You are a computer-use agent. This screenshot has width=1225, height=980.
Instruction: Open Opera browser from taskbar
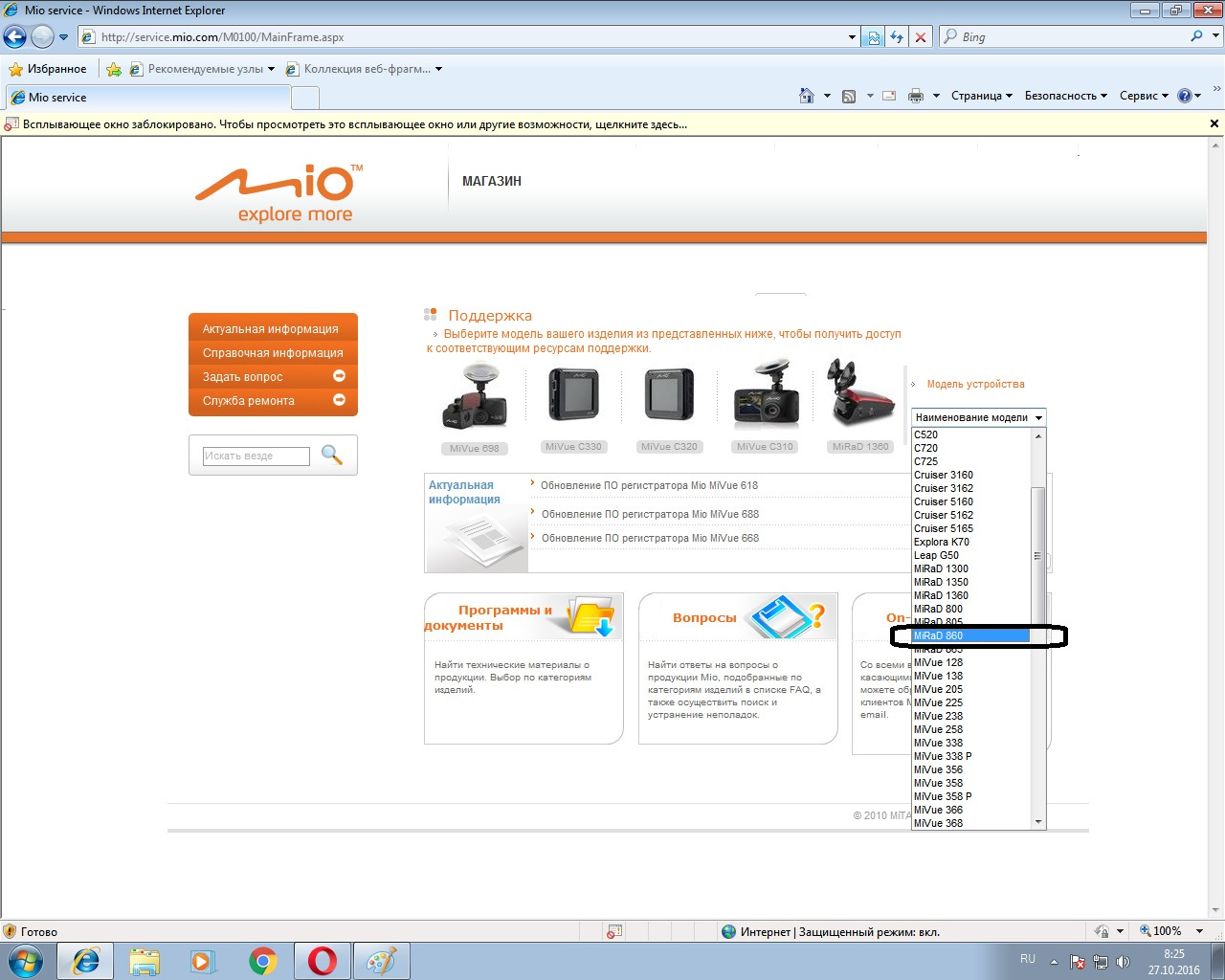click(323, 961)
